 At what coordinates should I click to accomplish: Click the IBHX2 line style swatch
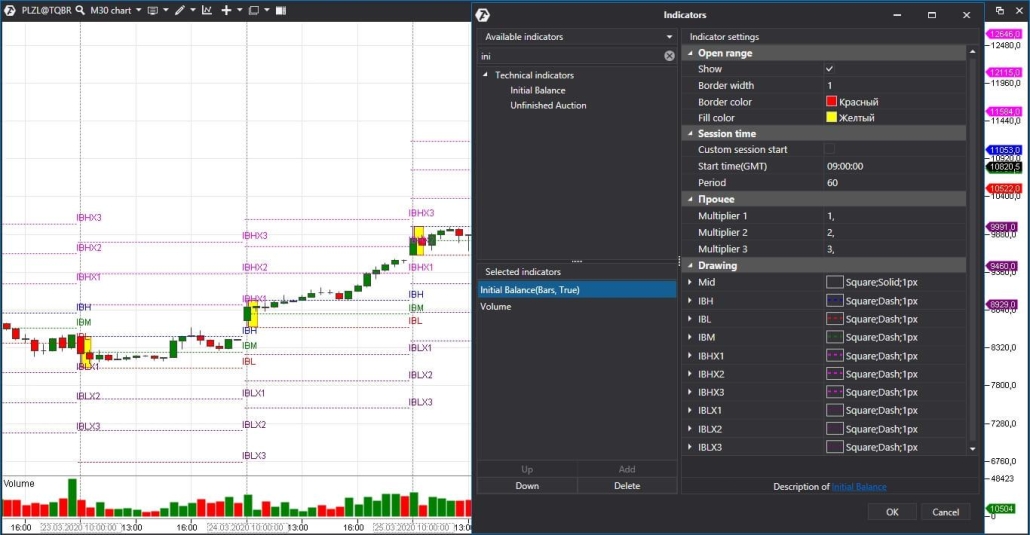834,374
